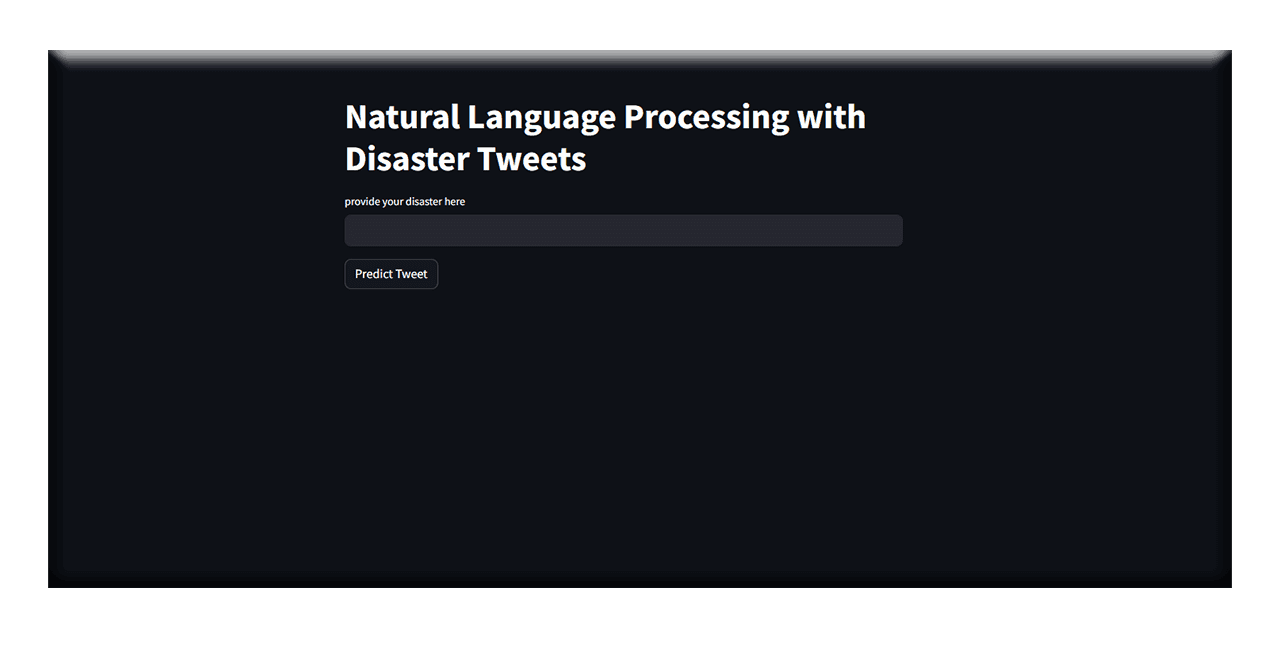Click the word "provide" in the input label
Viewport: 1280px width, 652px height.
[x=362, y=202]
